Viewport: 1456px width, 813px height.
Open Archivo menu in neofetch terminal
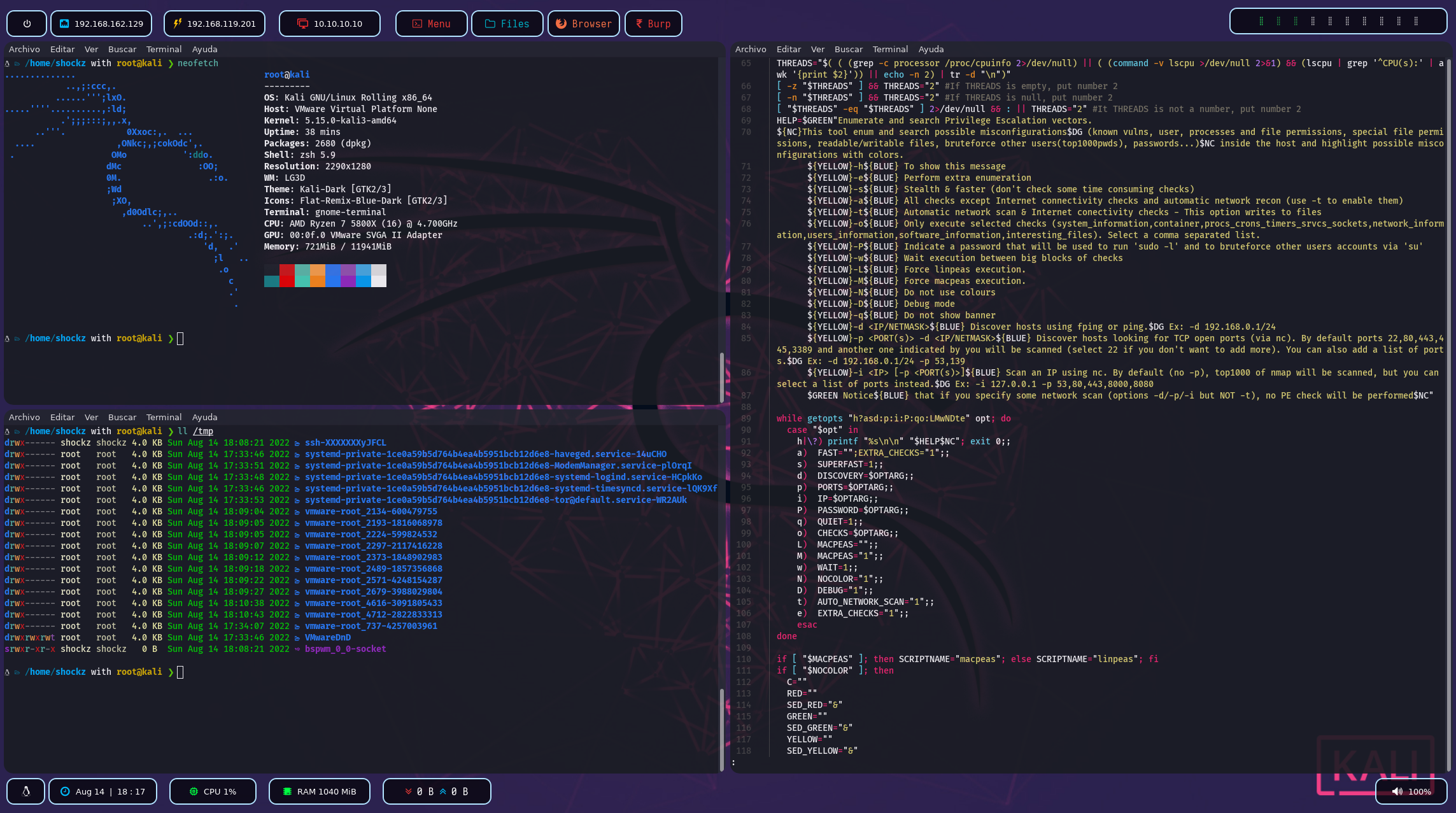(24, 49)
